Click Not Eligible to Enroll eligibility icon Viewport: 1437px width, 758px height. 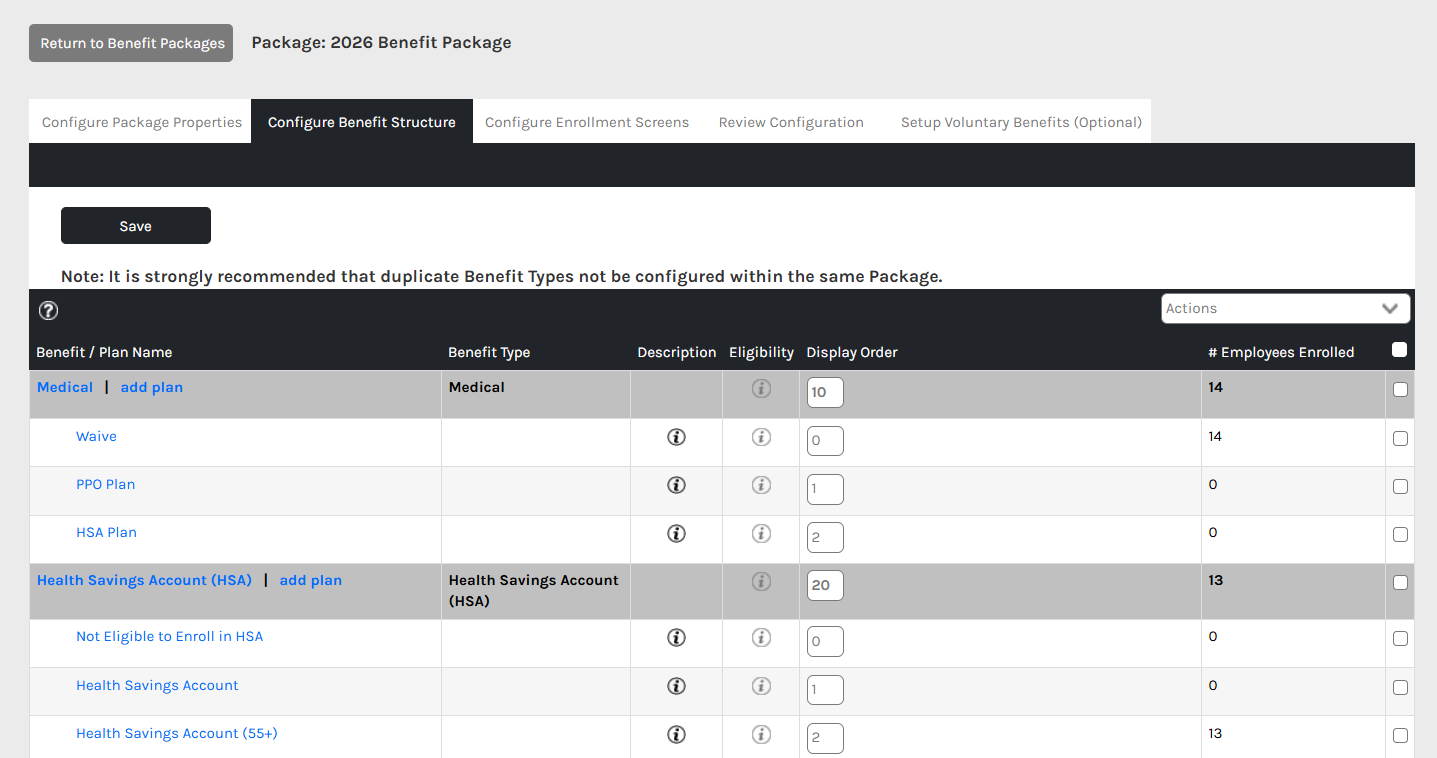pyautogui.click(x=761, y=637)
